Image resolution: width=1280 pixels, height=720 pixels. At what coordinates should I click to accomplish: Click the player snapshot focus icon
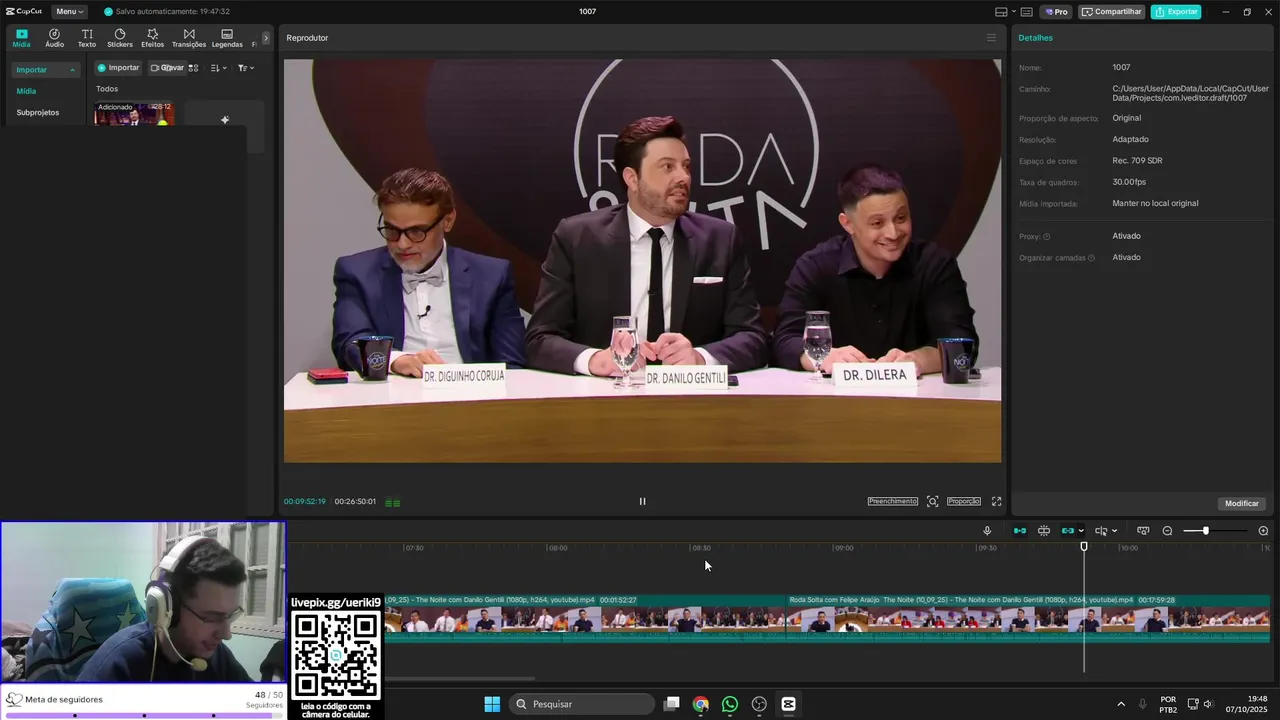932,501
